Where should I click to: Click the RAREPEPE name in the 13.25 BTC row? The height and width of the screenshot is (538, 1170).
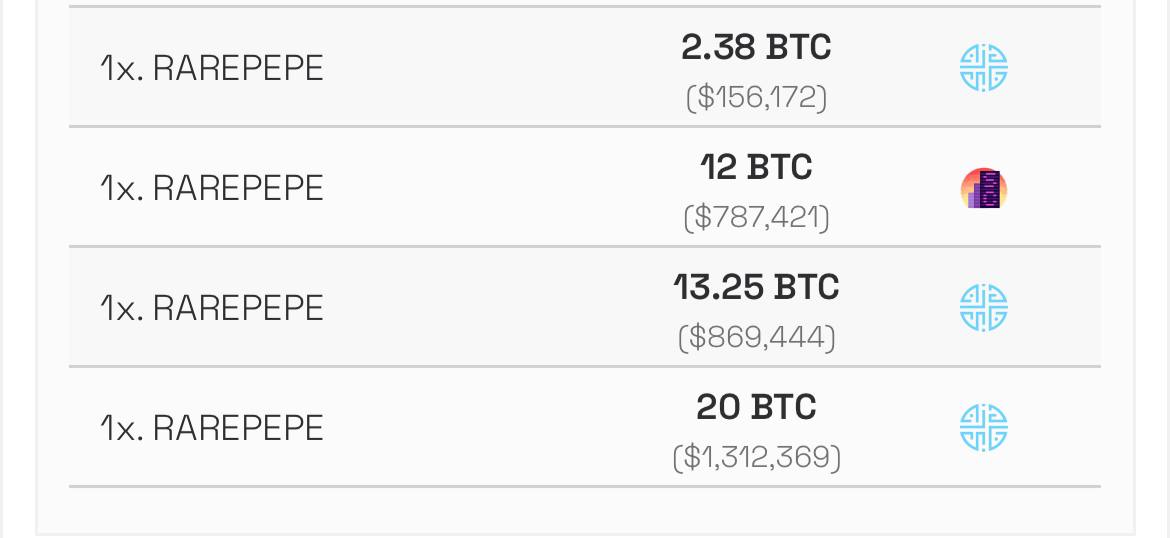[x=238, y=308]
